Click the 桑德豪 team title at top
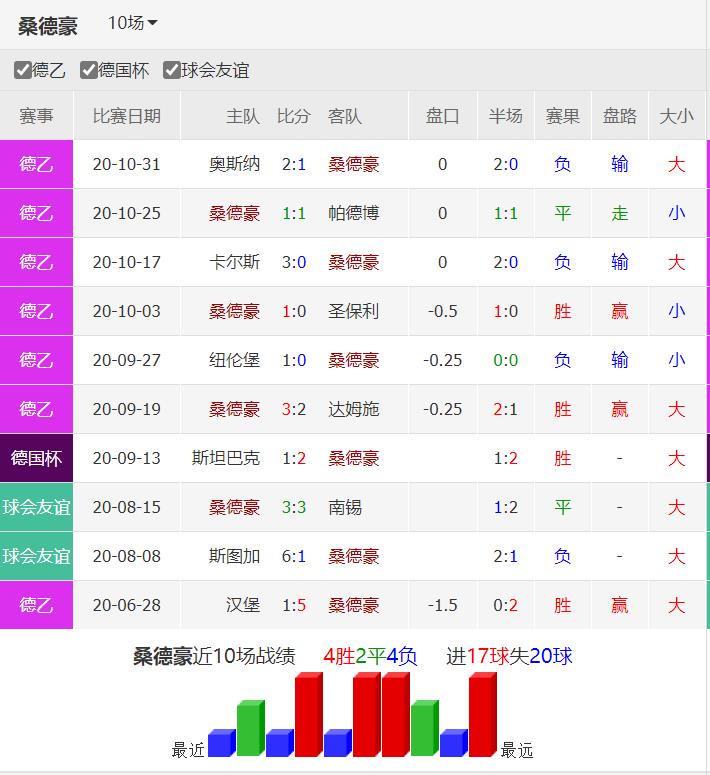Viewport: 710px width, 775px height. click(47, 25)
